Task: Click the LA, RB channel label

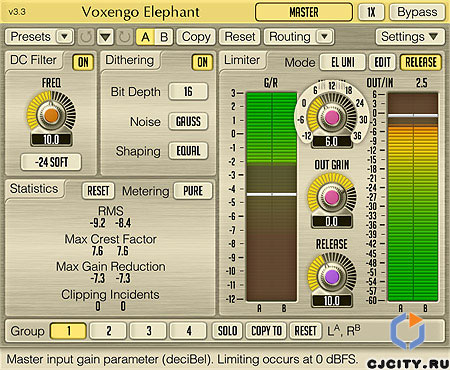Action: pos(344,331)
